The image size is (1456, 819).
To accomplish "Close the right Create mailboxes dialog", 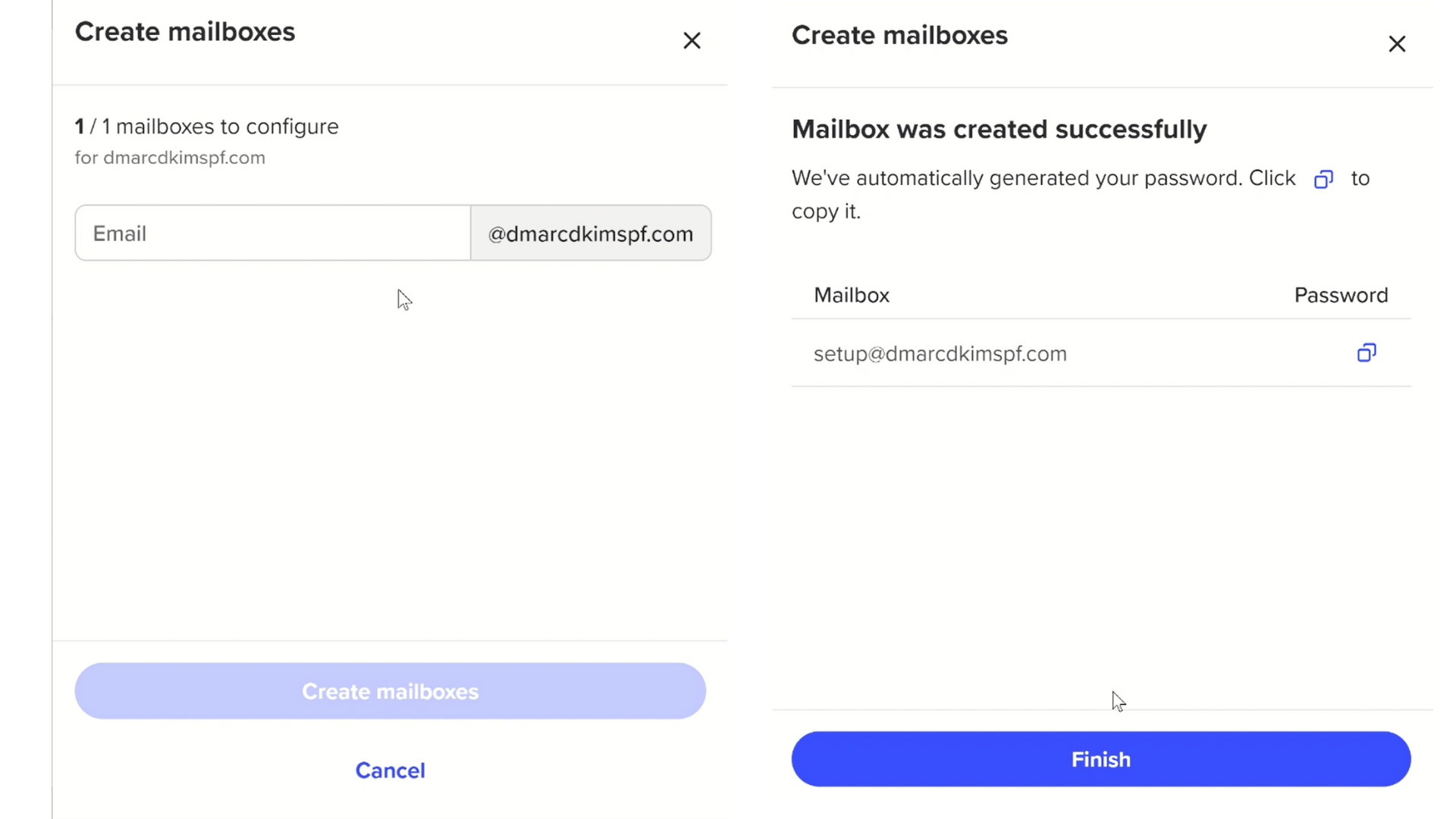I will pyautogui.click(x=1398, y=43).
